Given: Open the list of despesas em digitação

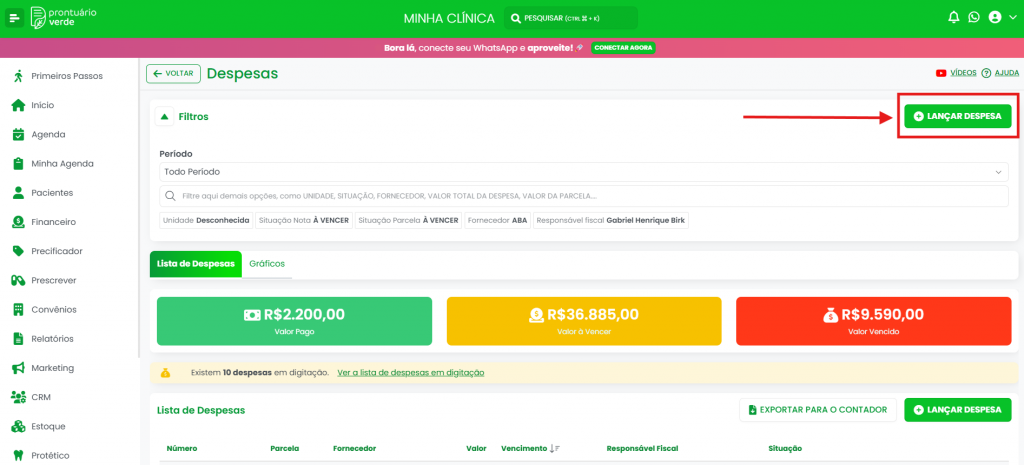Looking at the screenshot, I should coord(410,372).
